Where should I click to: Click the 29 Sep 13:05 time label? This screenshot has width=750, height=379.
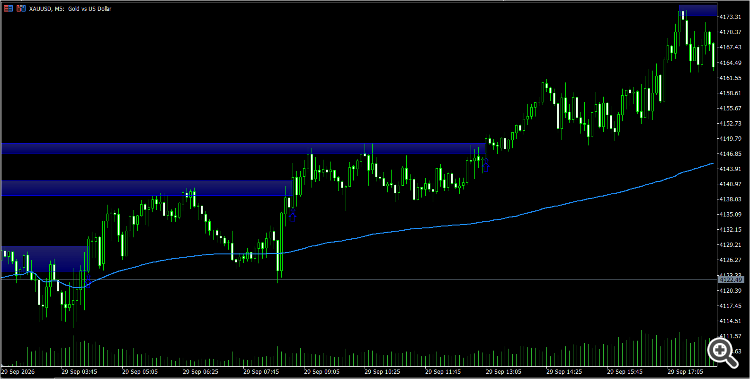point(505,371)
